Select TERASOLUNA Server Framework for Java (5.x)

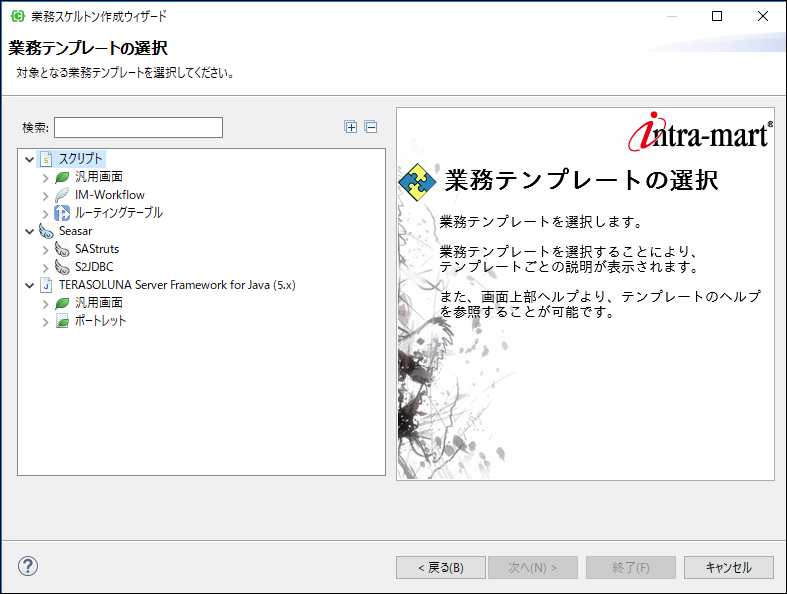tap(177, 285)
